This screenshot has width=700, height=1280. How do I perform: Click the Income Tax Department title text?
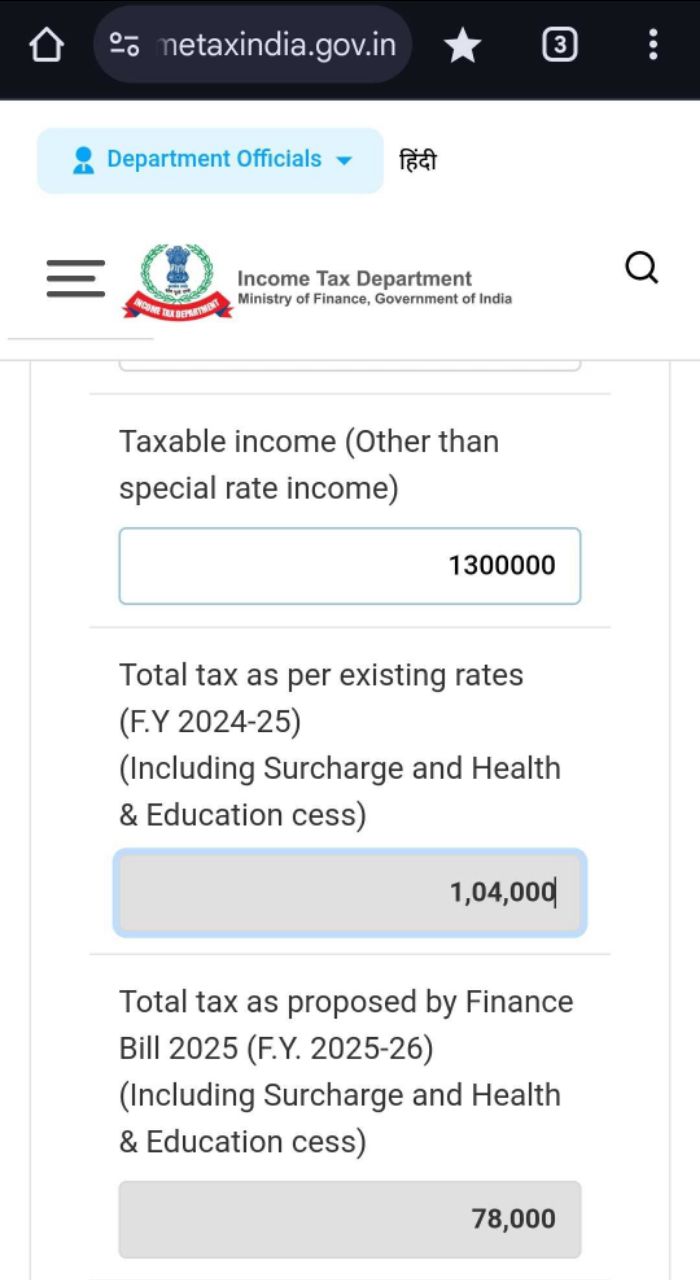(354, 279)
